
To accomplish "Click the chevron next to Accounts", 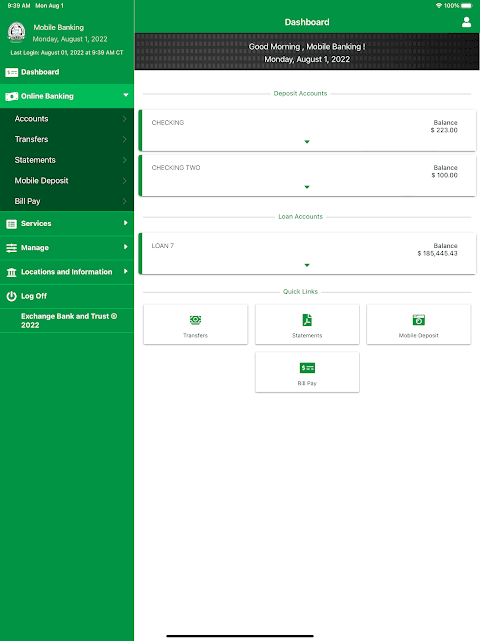I will pyautogui.click(x=124, y=119).
